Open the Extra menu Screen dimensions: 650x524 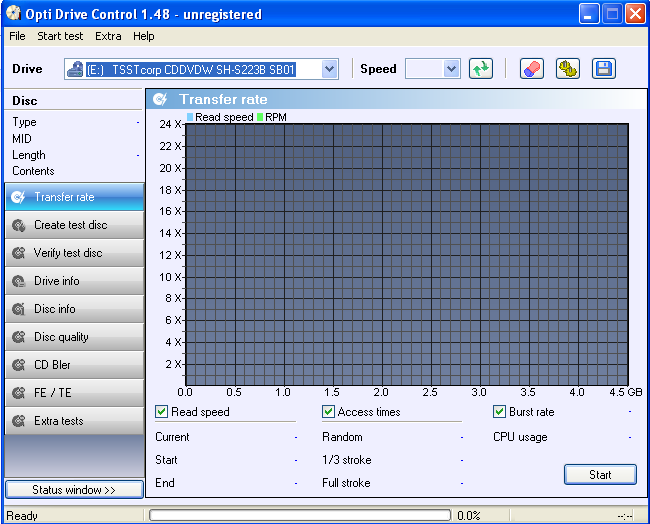click(108, 36)
